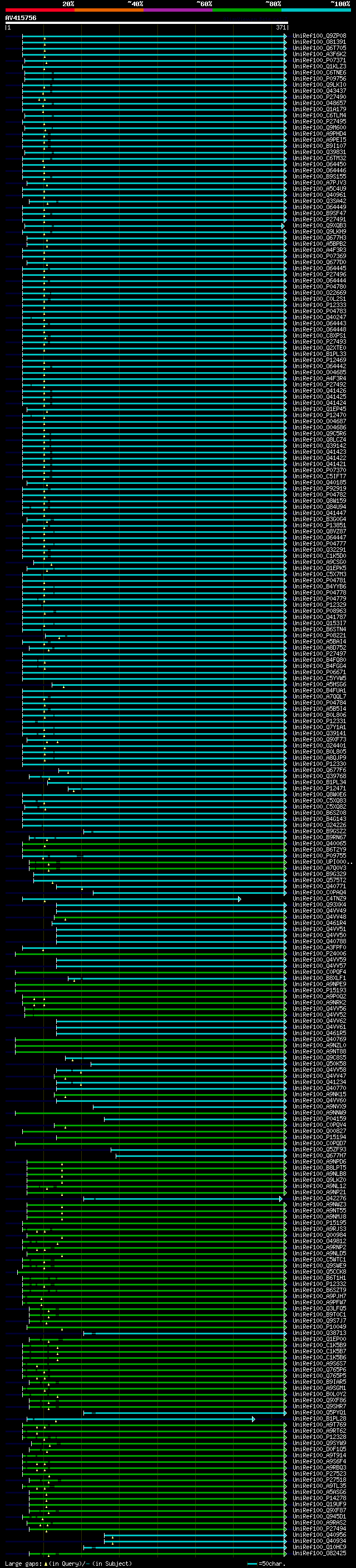Select label UniRef100_Q40771
Viewport: 356px width, 1568px height.
pos(319,886)
